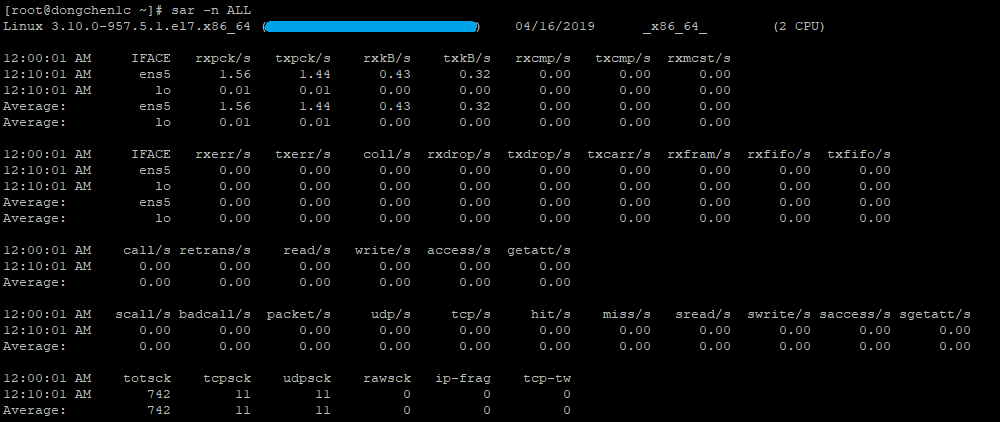
Task: Click the rxmcst/s column header
Action: [699, 58]
